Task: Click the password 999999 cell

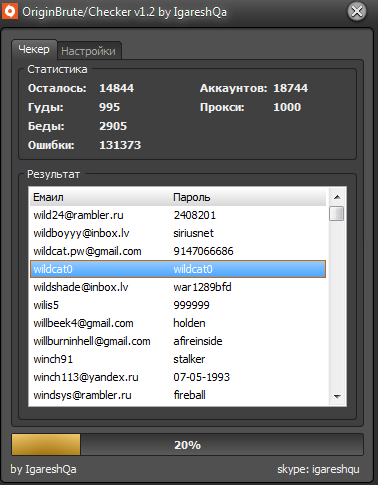Action: (191, 305)
